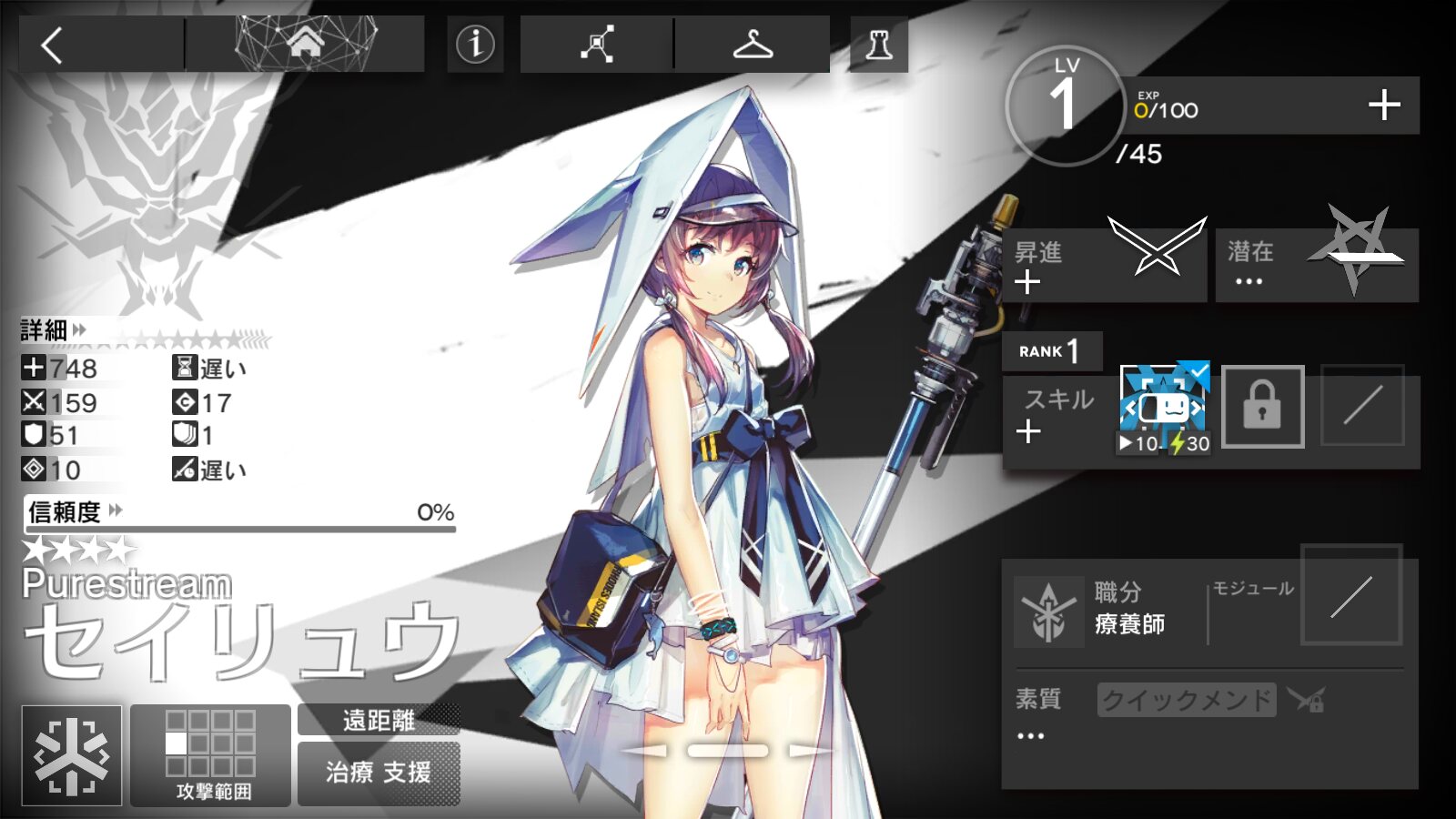Open the outfit hanger wardrobe
Screen dimensions: 1456x819
pos(753,44)
